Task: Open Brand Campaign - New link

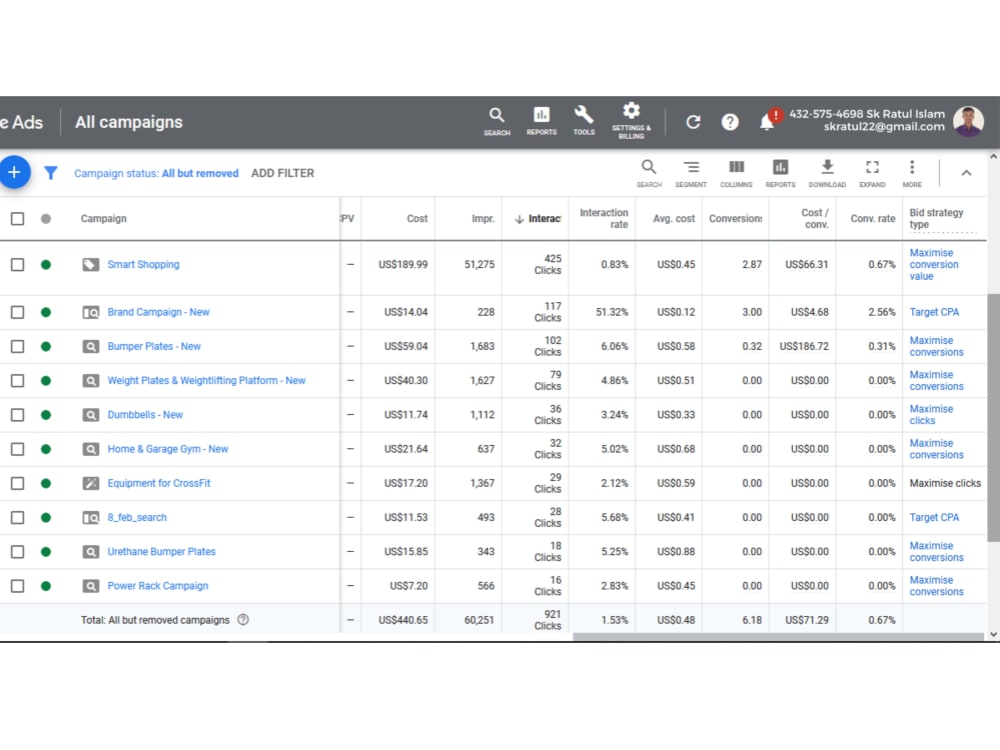Action: point(158,312)
